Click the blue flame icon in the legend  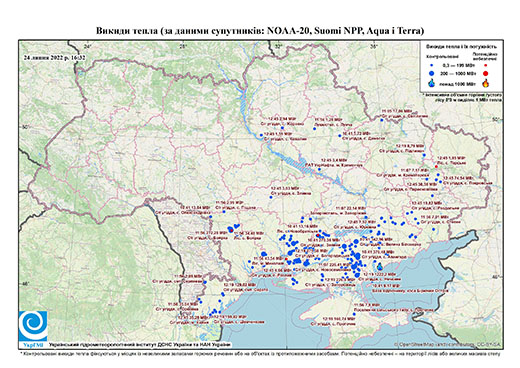pyautogui.click(x=432, y=83)
